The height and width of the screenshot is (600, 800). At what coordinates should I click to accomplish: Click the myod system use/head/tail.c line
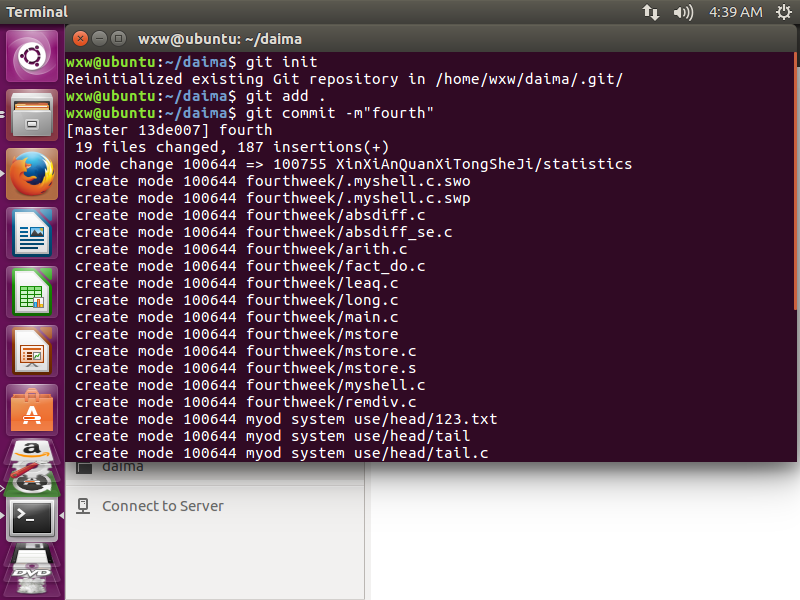point(281,453)
